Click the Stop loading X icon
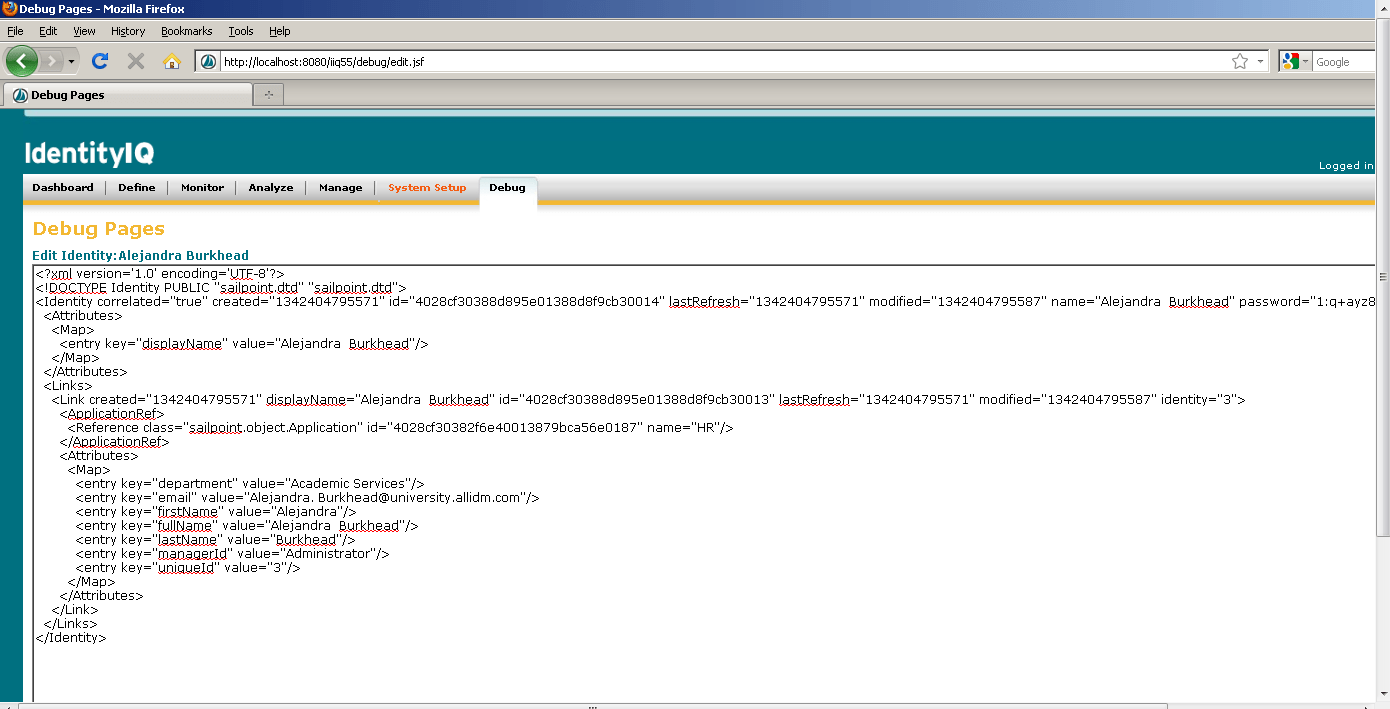Screen dimensions: 1390x709 click(x=136, y=61)
